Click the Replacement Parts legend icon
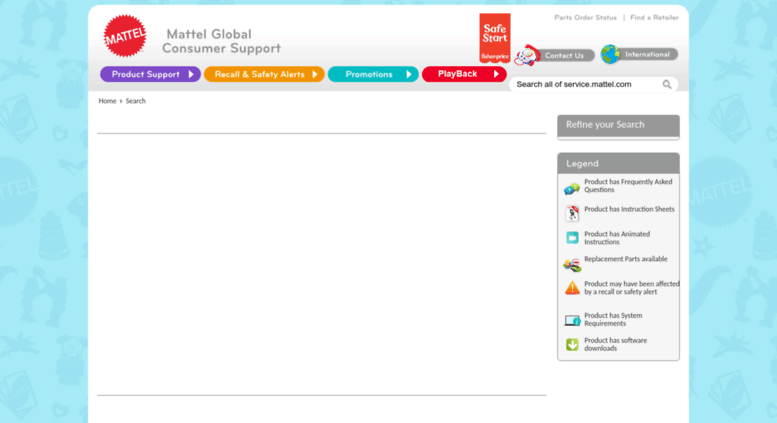 click(x=572, y=264)
